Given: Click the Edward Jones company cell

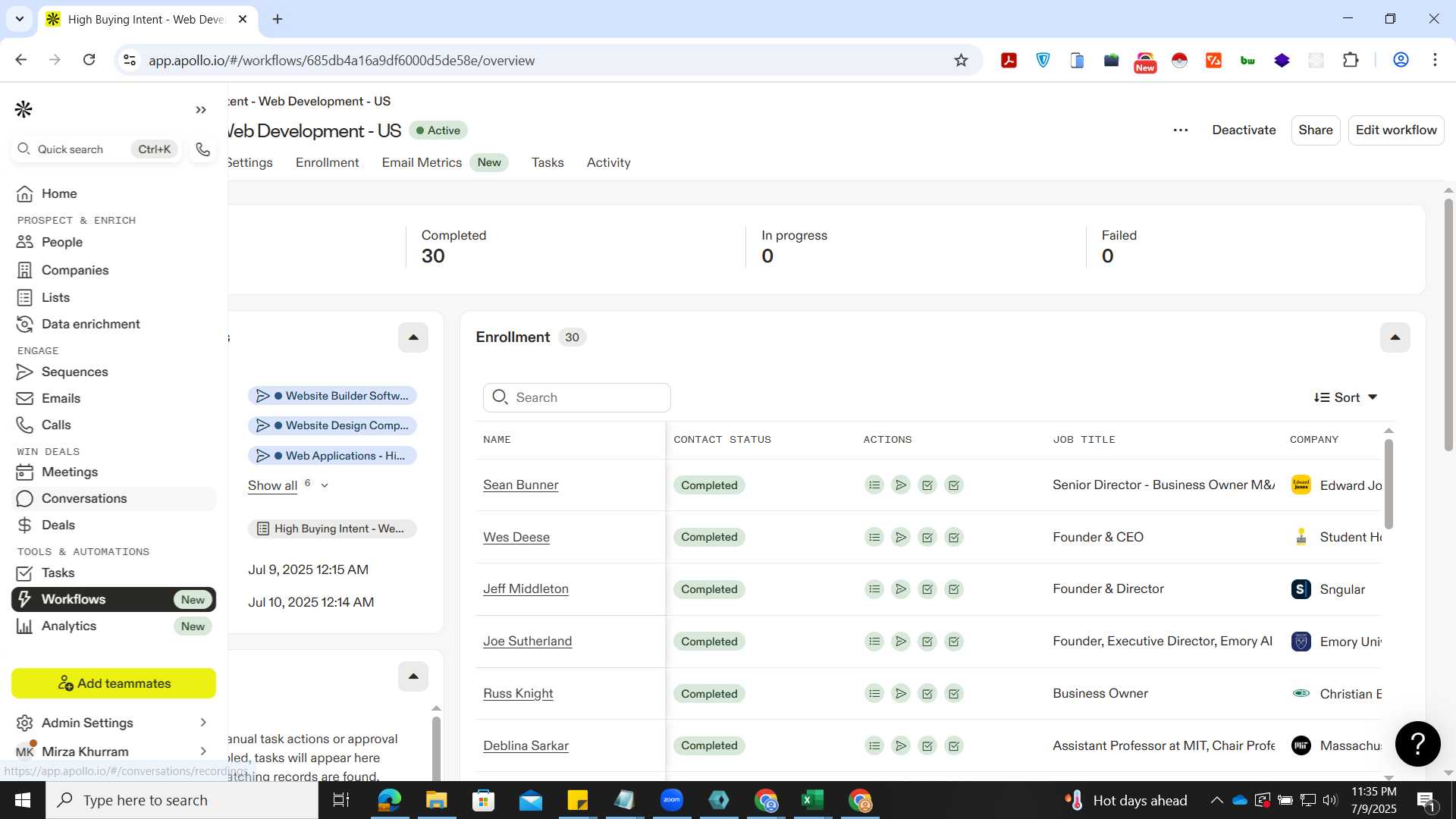Looking at the screenshot, I should click(x=1336, y=485).
